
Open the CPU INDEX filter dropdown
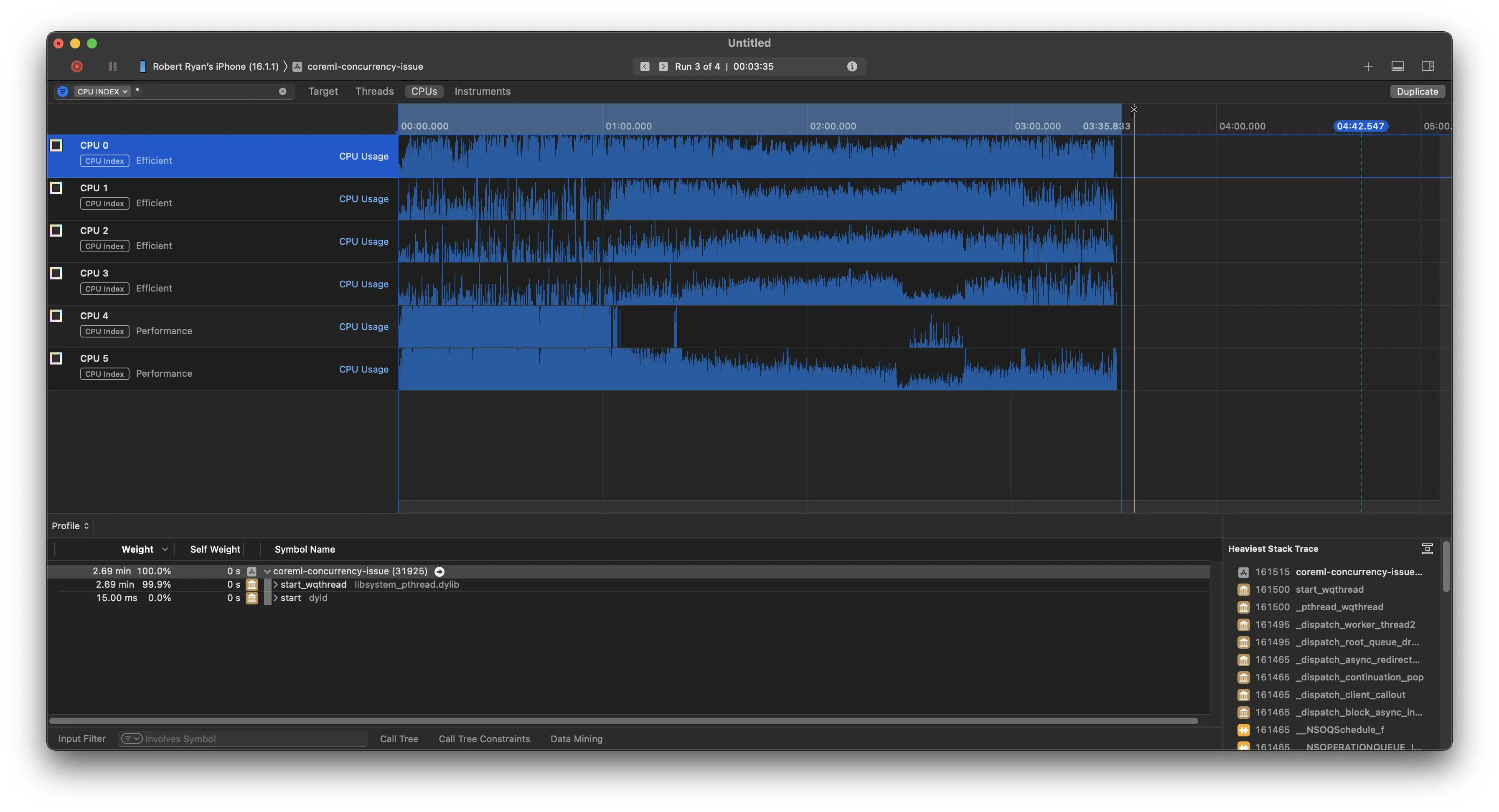coord(102,91)
